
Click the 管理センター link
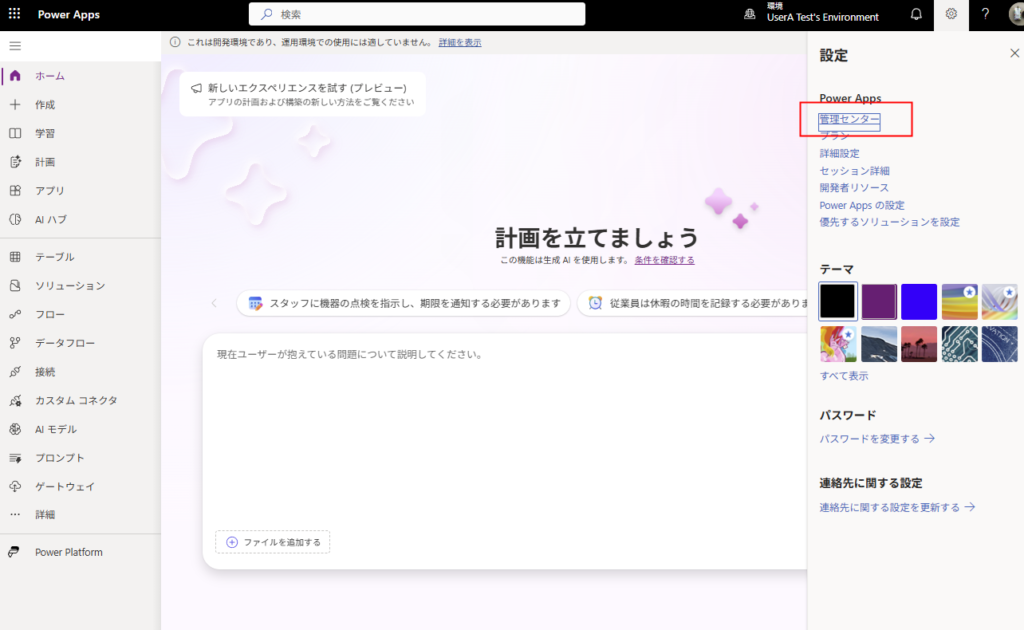tap(849, 120)
